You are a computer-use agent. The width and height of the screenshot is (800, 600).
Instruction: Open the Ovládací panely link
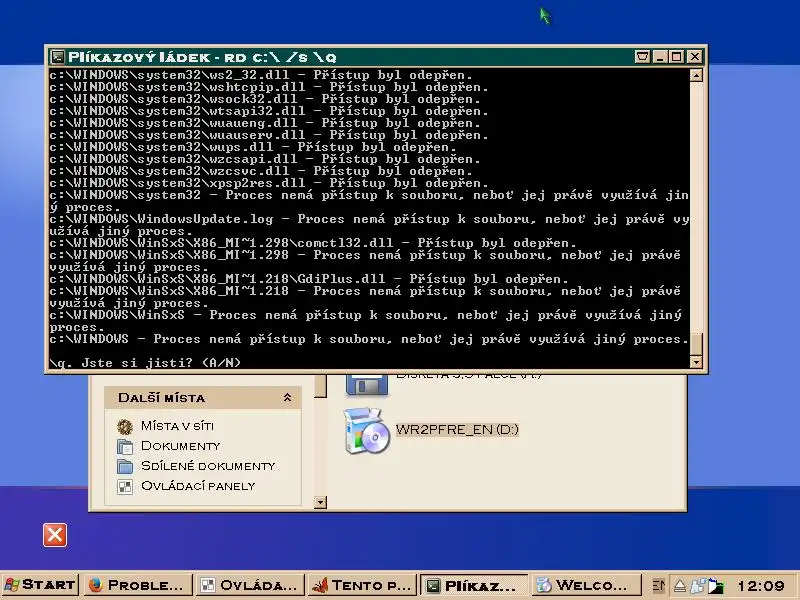click(x=198, y=486)
